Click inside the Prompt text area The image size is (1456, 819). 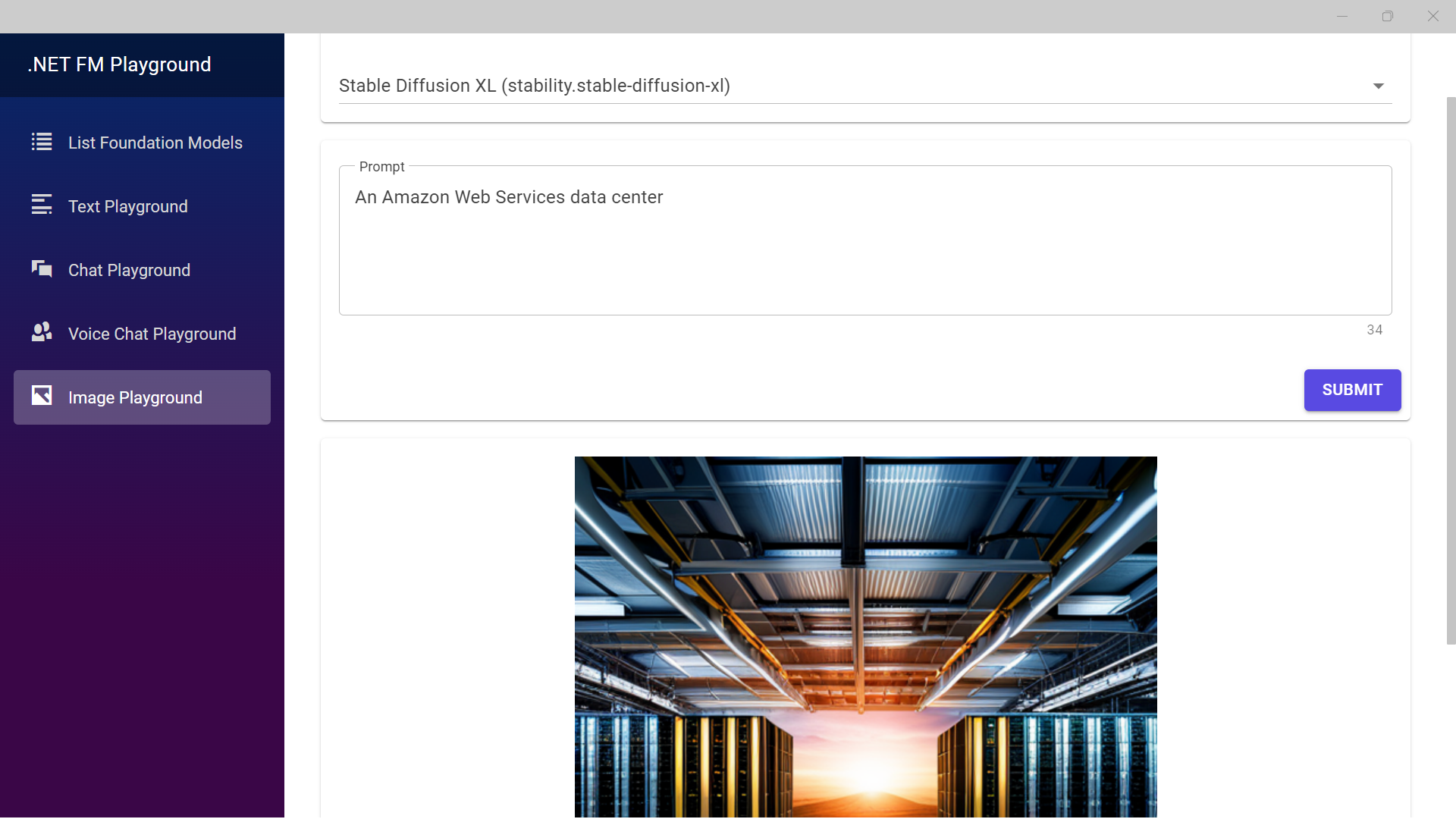coord(864,240)
